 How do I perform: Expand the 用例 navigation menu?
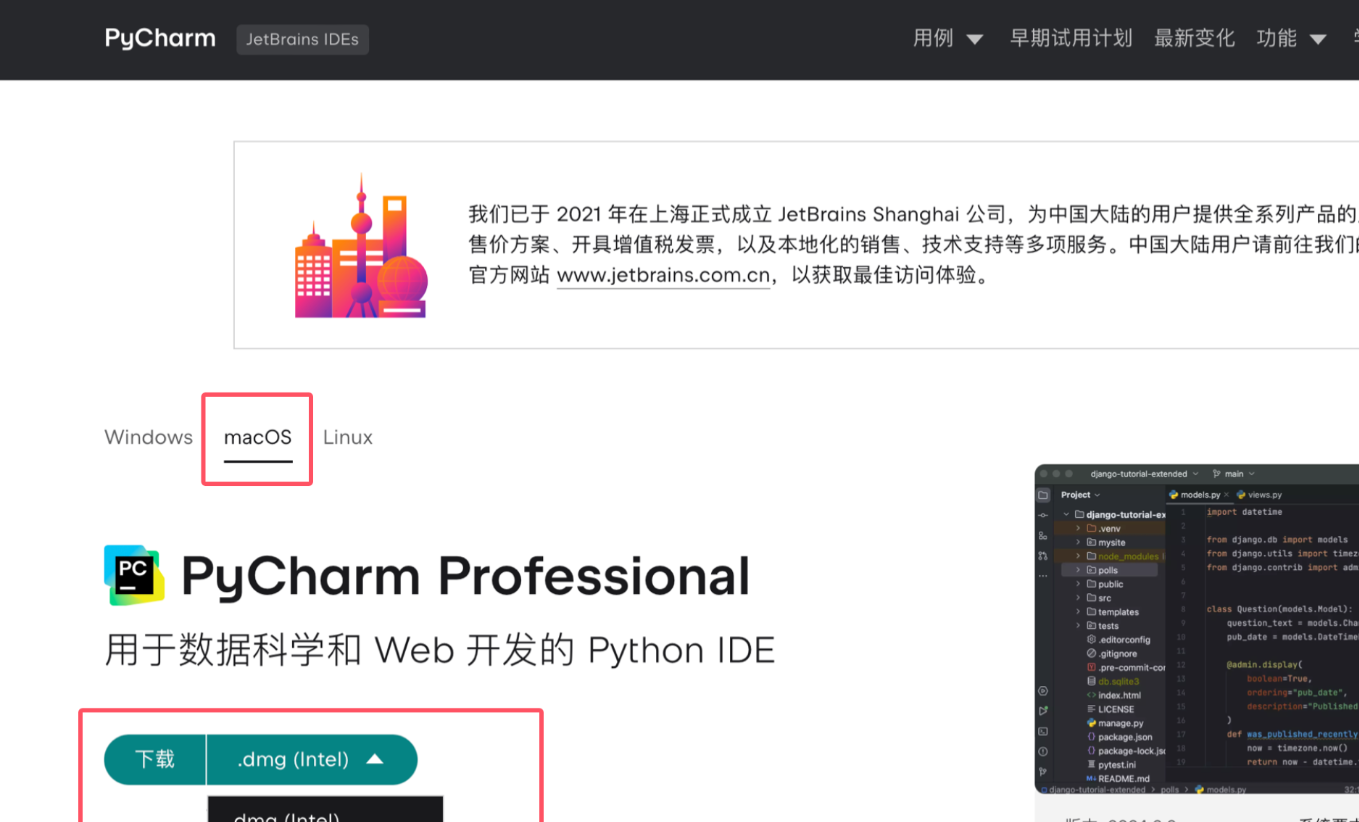point(948,38)
